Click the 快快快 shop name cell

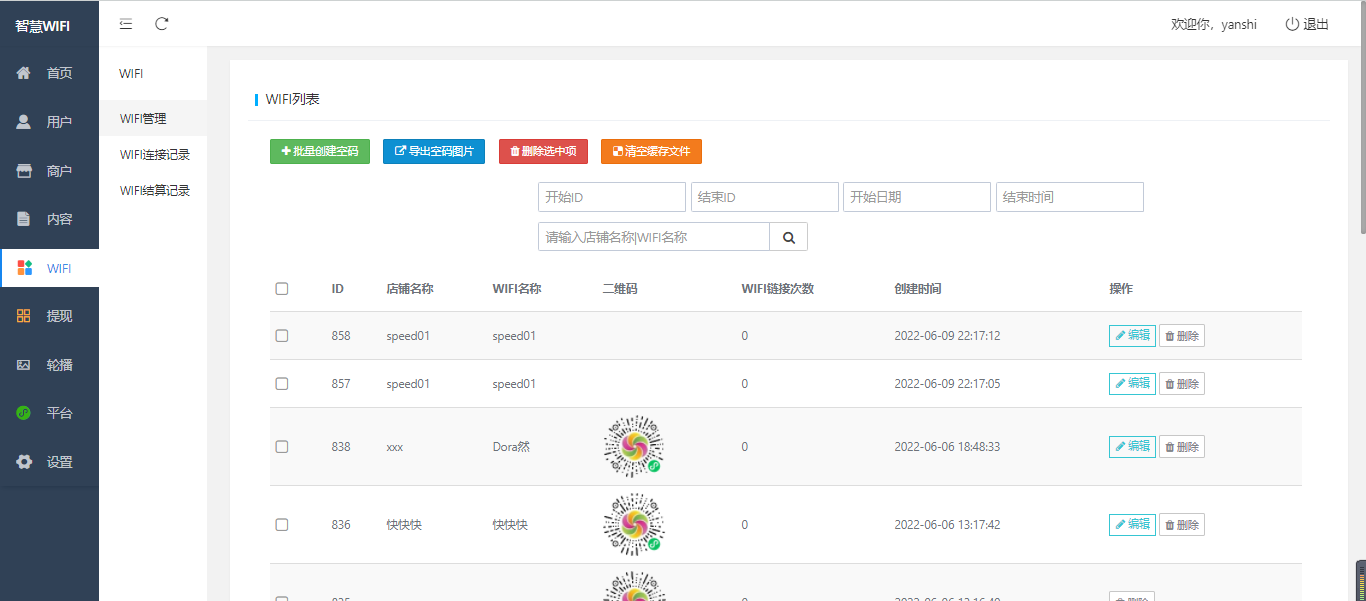click(x=404, y=525)
